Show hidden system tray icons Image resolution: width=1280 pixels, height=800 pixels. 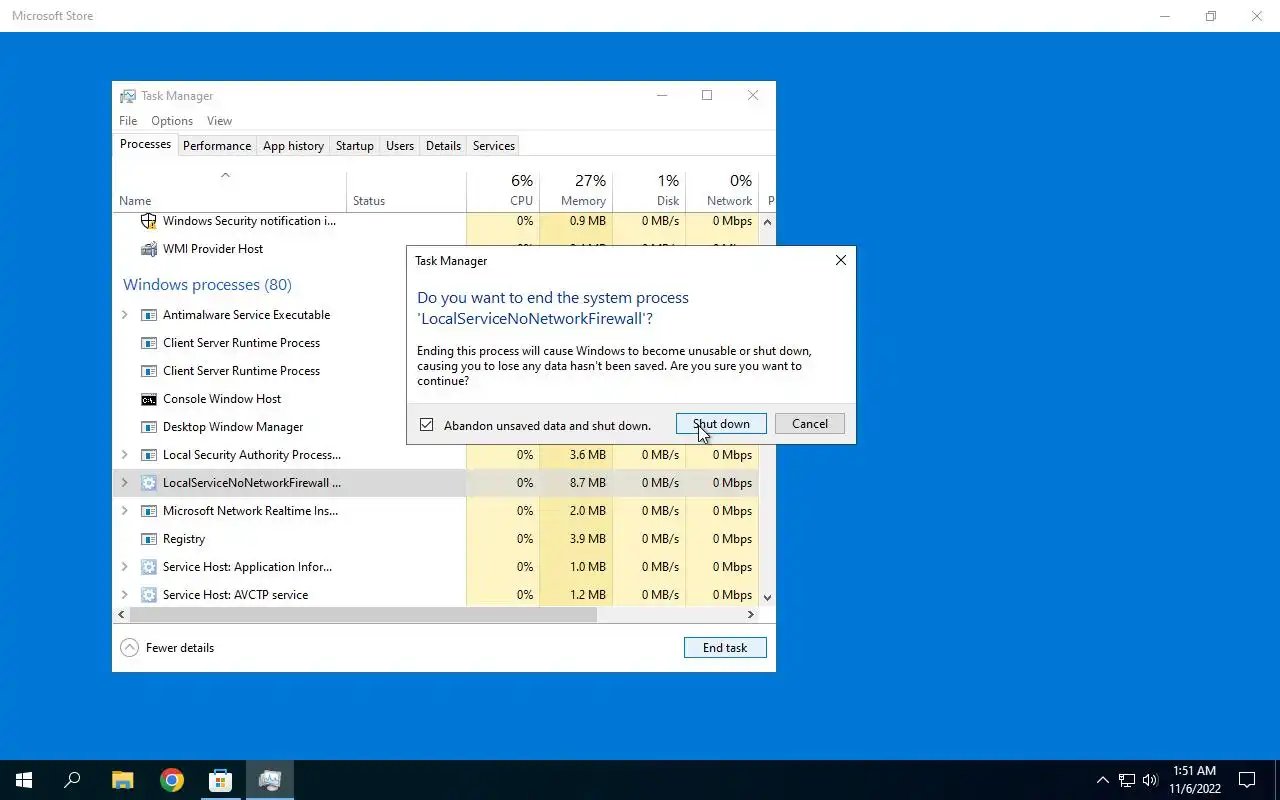pos(1103,780)
